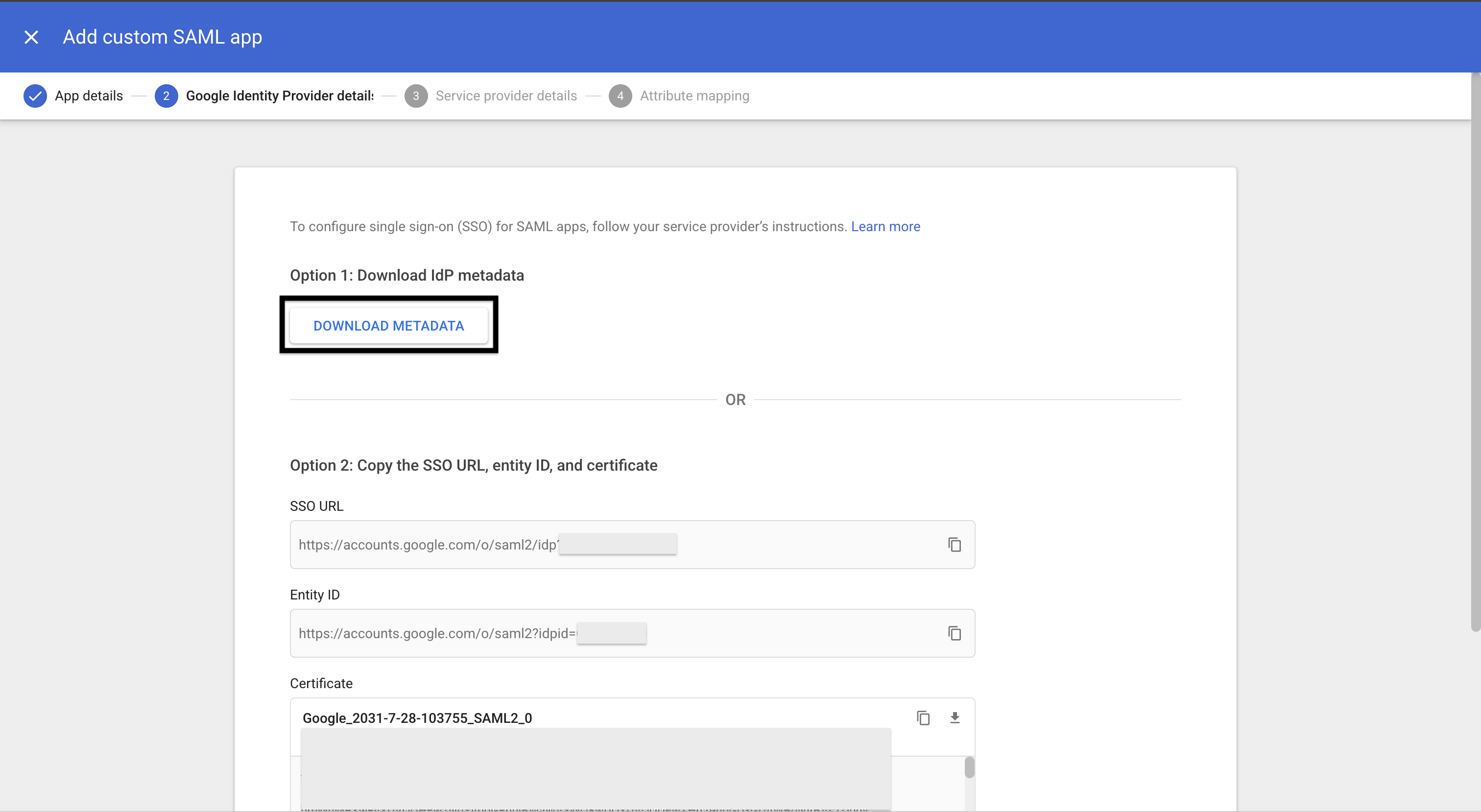Copy the SSO URL with copy icon
The image size is (1481, 812).
(x=955, y=545)
